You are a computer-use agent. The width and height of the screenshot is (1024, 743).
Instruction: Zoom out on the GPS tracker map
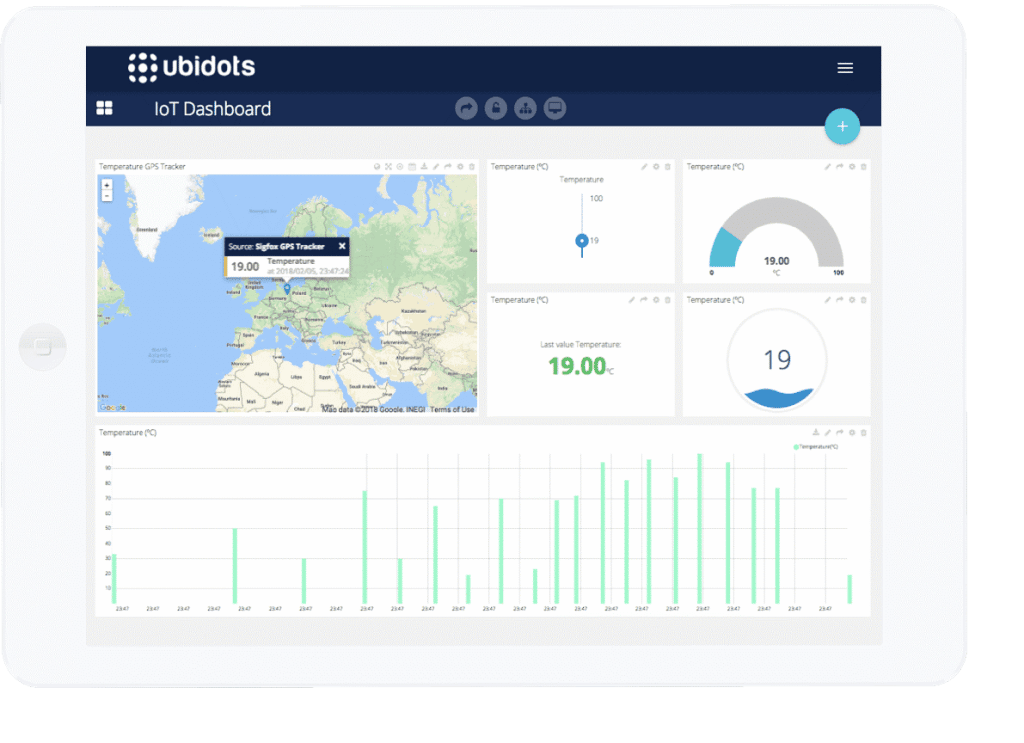pos(107,196)
